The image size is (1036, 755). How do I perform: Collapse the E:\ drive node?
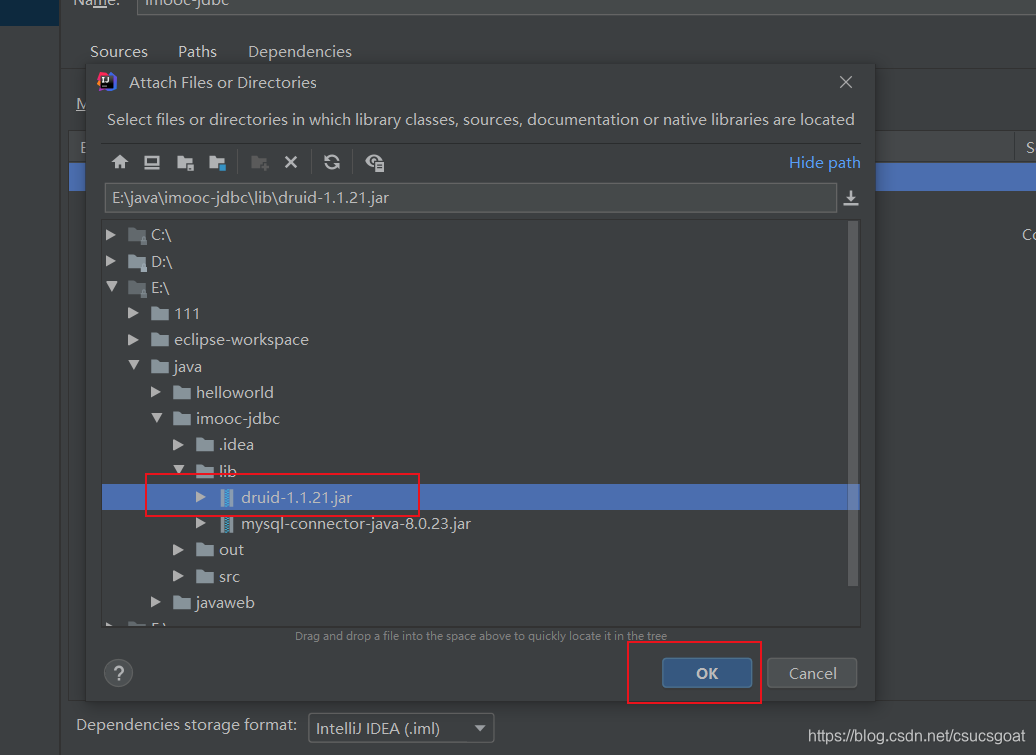(x=112, y=287)
